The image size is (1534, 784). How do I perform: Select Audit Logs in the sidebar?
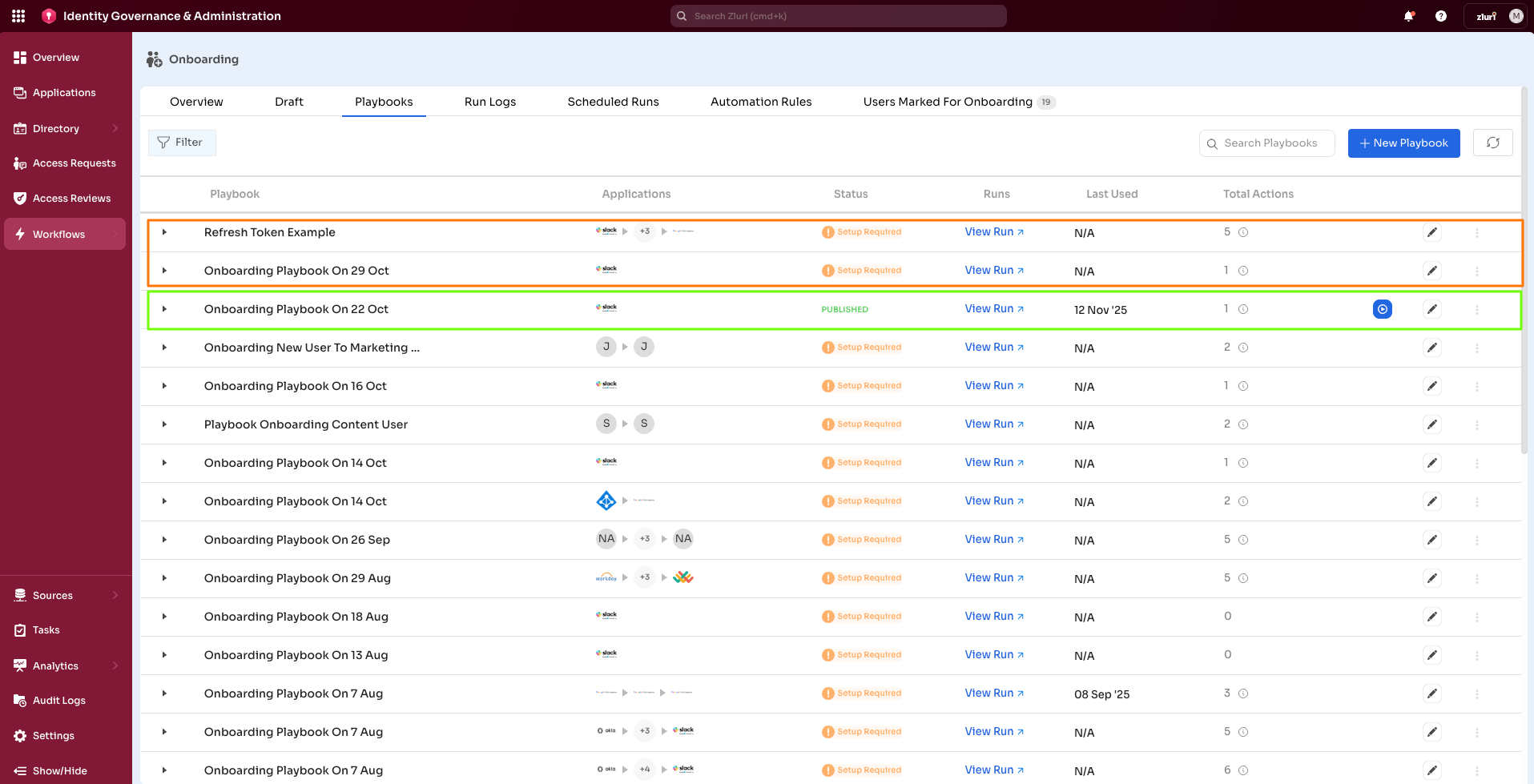[x=58, y=700]
